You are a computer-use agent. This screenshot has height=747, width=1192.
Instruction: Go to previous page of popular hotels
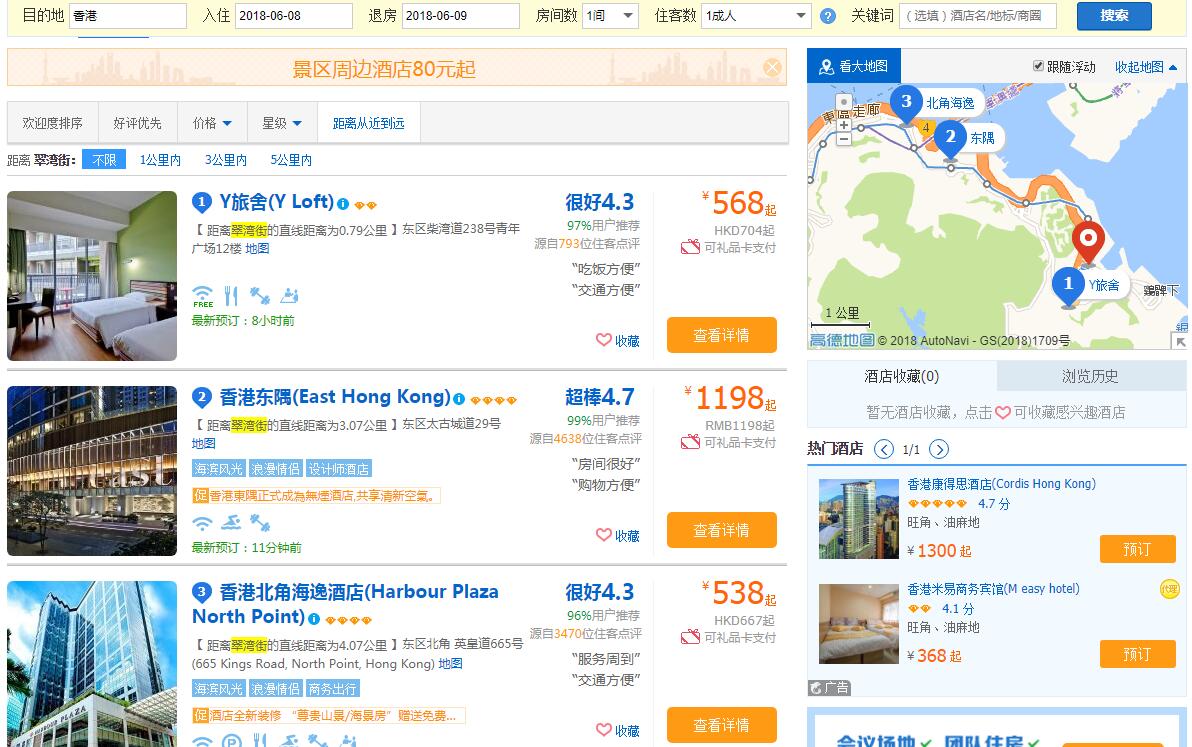click(x=883, y=449)
